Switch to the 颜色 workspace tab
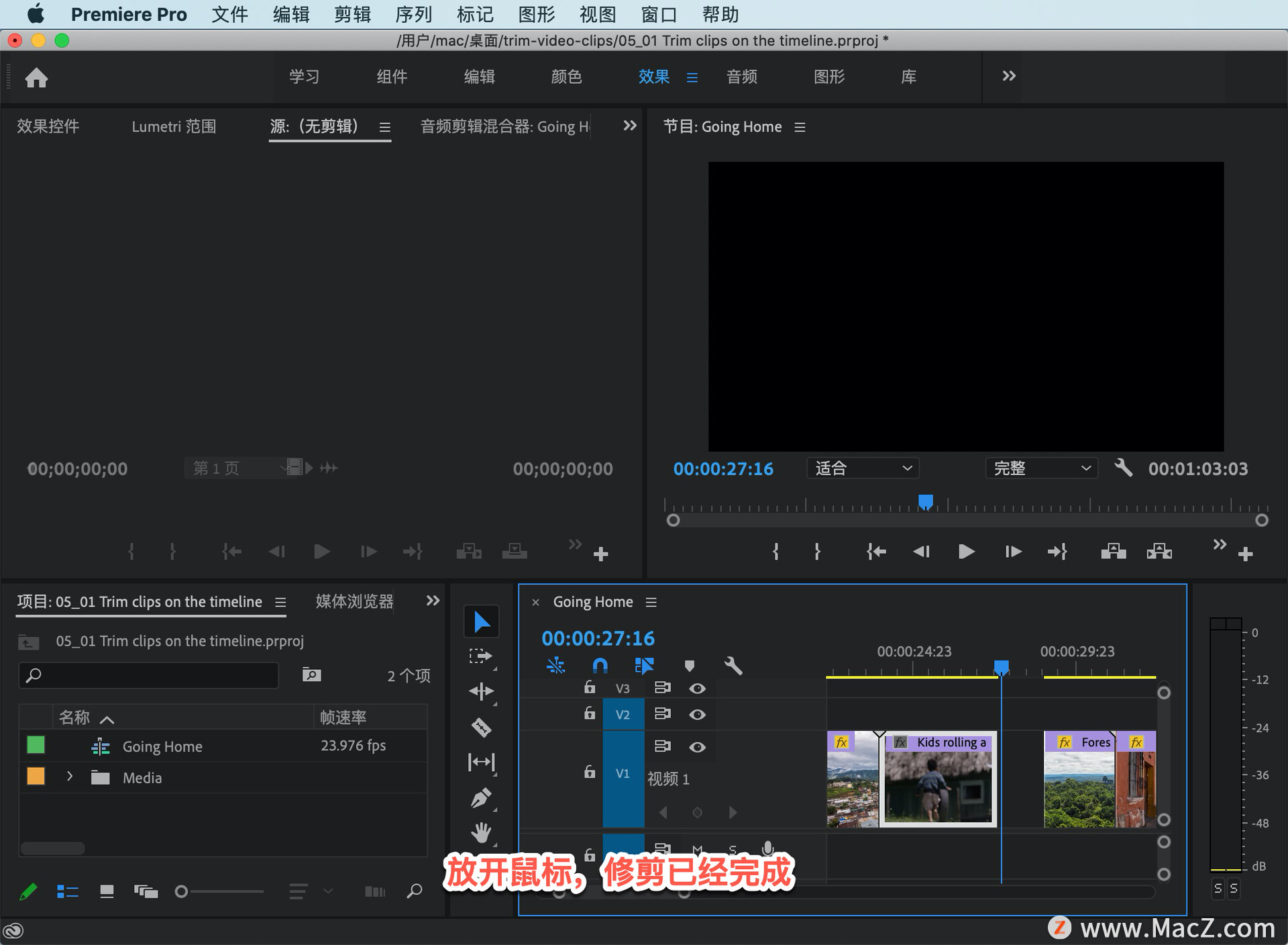Screen dimensions: 1288x945 click(x=566, y=77)
